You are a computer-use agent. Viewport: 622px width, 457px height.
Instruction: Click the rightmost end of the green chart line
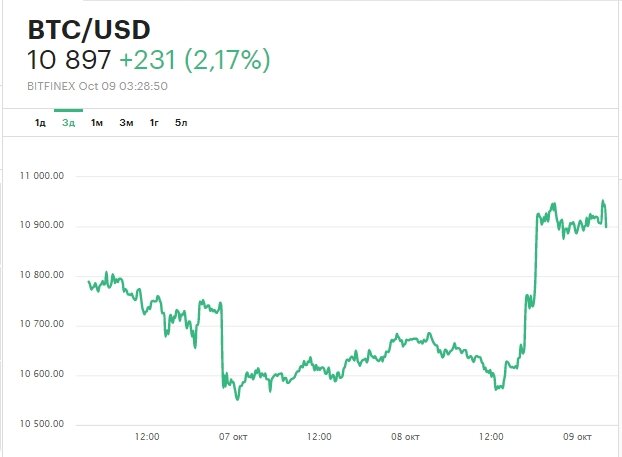pyautogui.click(x=606, y=226)
